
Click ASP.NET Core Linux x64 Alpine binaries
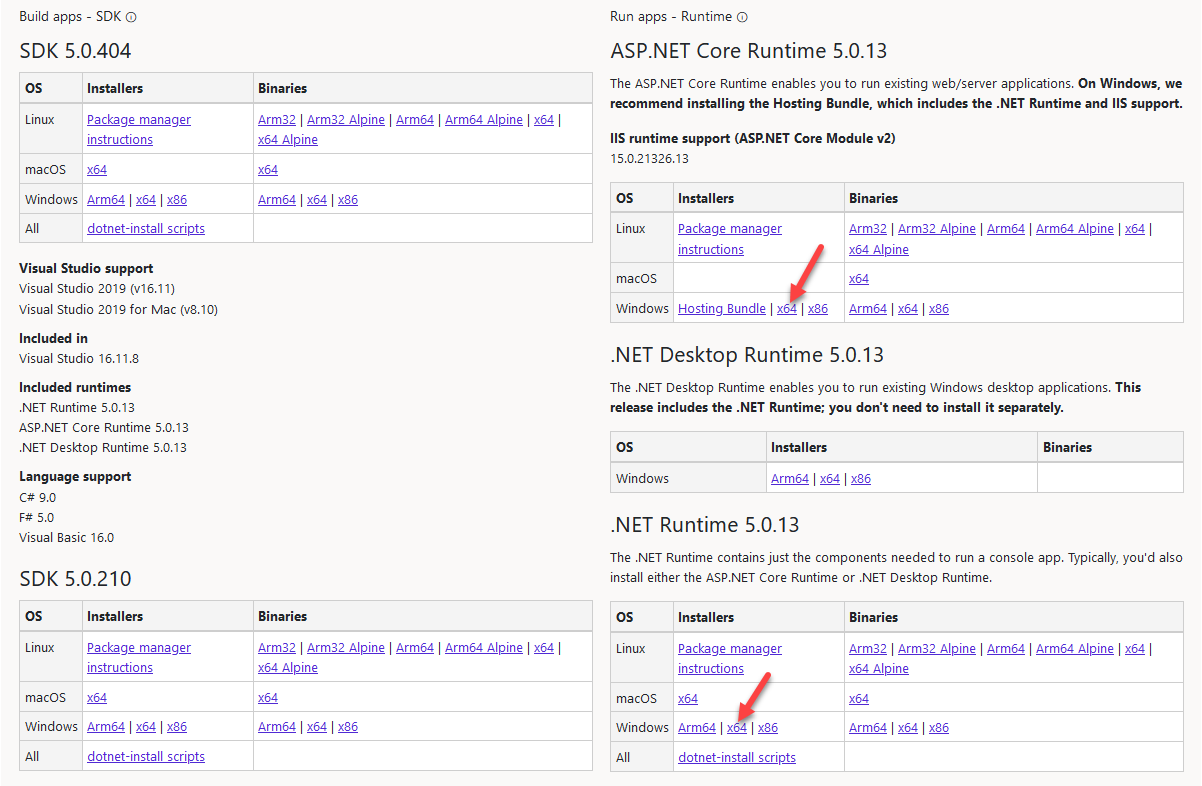tap(879, 250)
